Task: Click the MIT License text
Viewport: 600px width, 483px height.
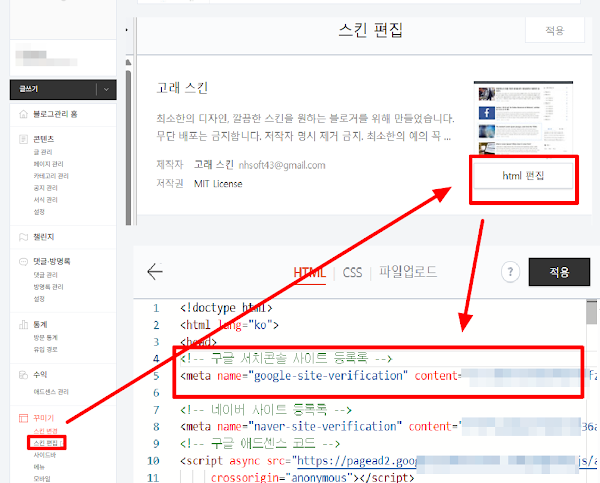Action: 218,184
